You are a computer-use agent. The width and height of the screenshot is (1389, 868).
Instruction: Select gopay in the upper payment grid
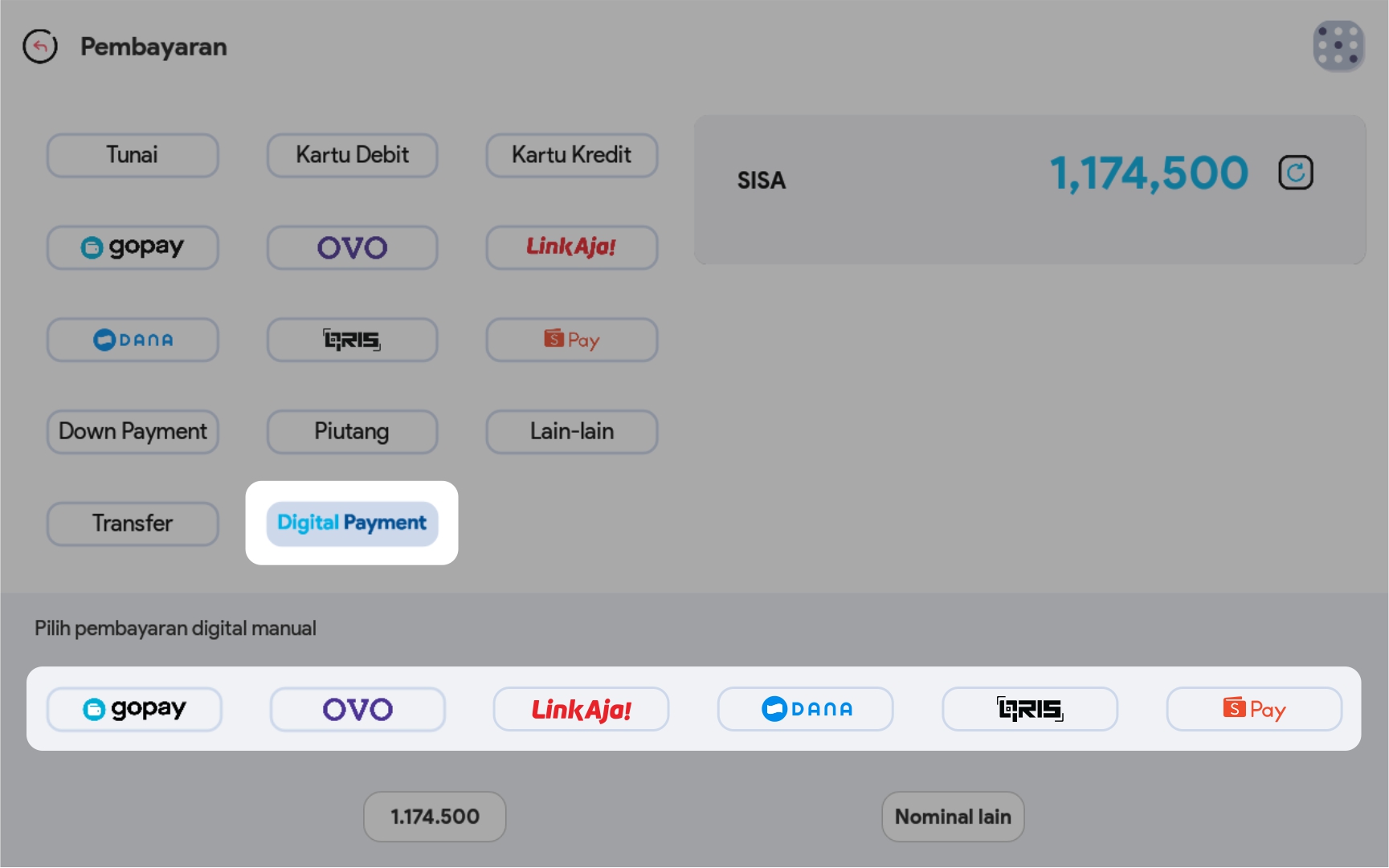coord(133,247)
